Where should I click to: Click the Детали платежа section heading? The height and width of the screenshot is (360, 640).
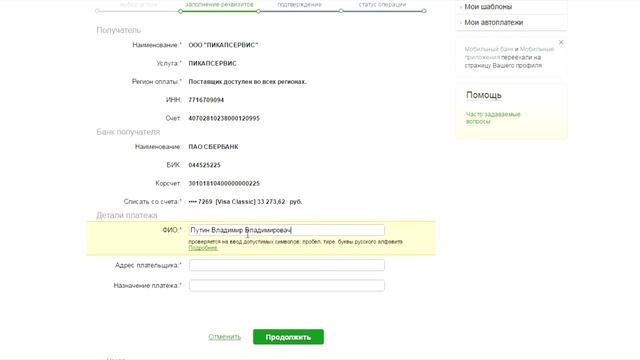[x=127, y=215]
